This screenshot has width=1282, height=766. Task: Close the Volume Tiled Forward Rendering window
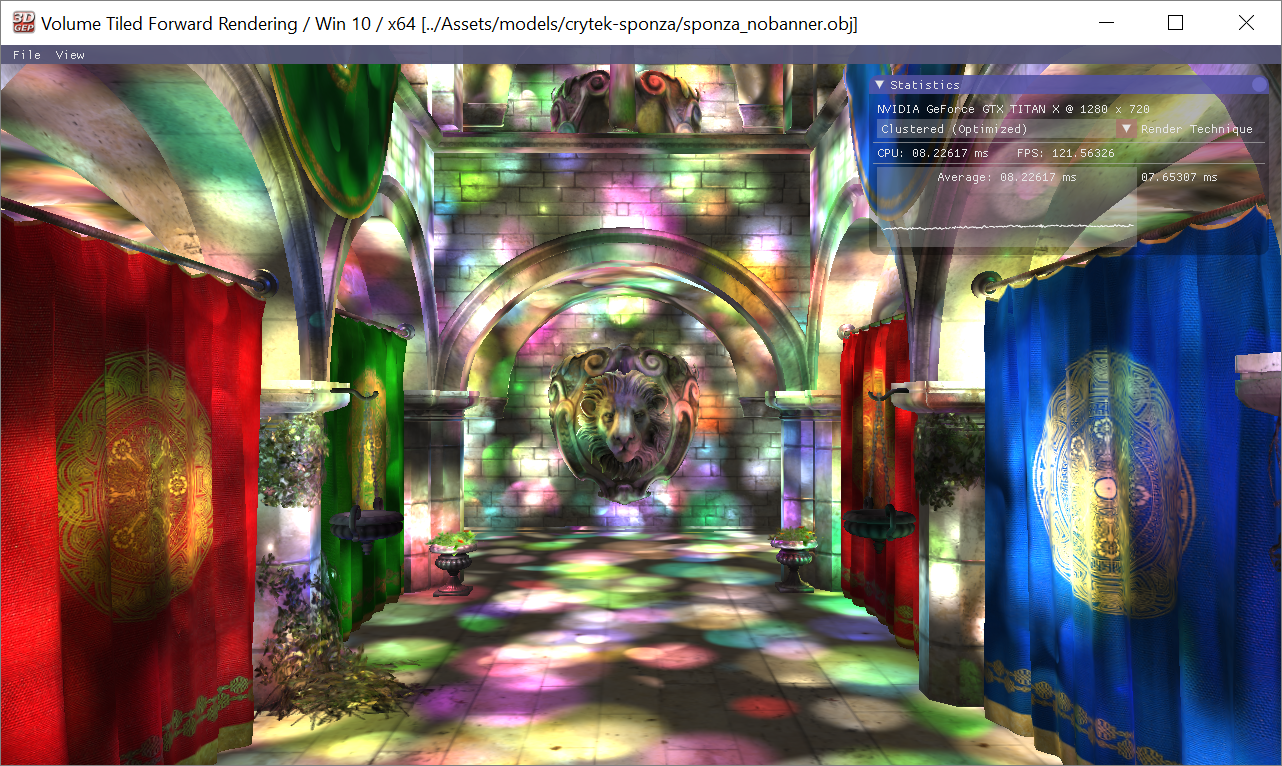click(1246, 22)
